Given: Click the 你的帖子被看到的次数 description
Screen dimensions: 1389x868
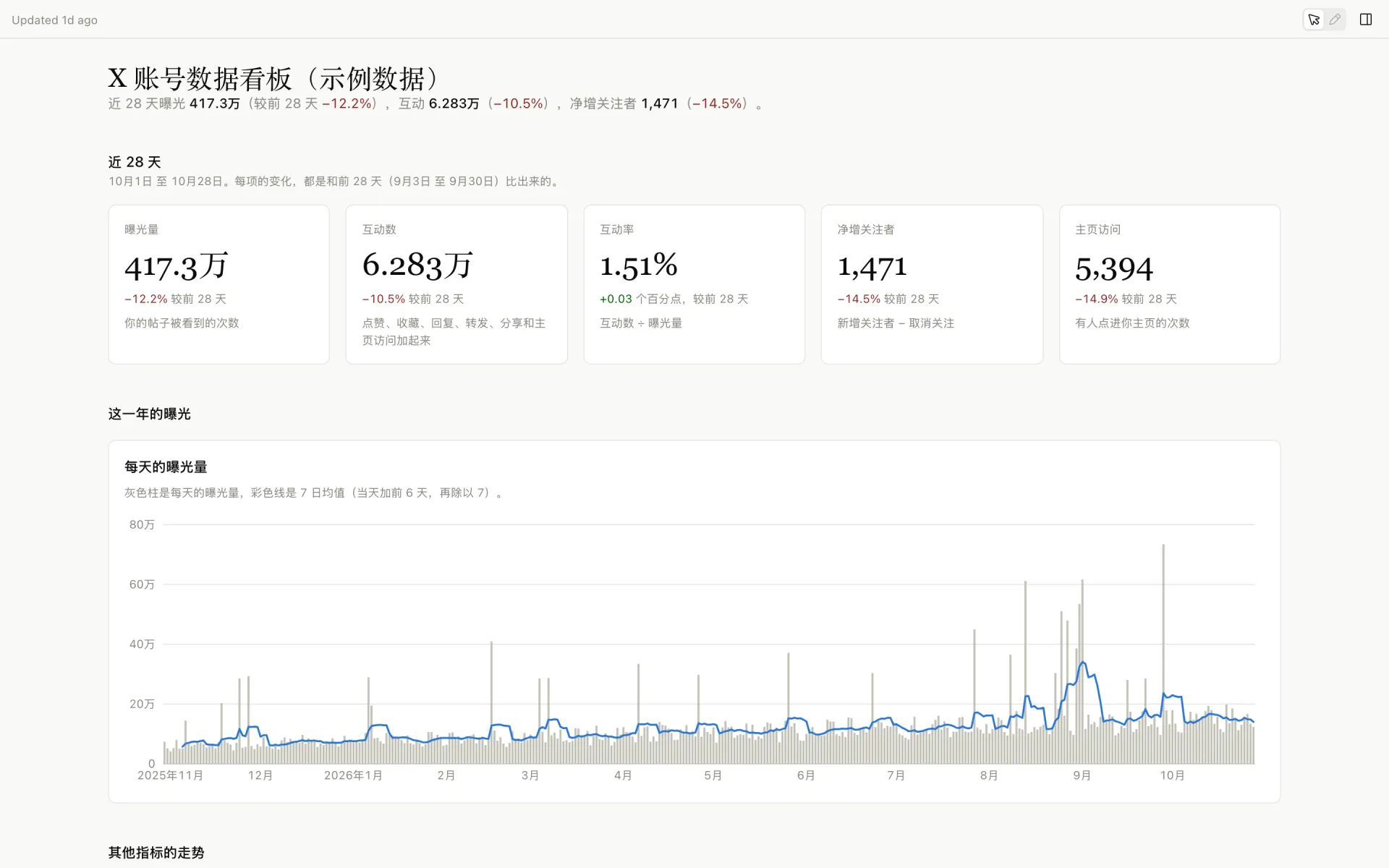Looking at the screenshot, I should click(182, 323).
